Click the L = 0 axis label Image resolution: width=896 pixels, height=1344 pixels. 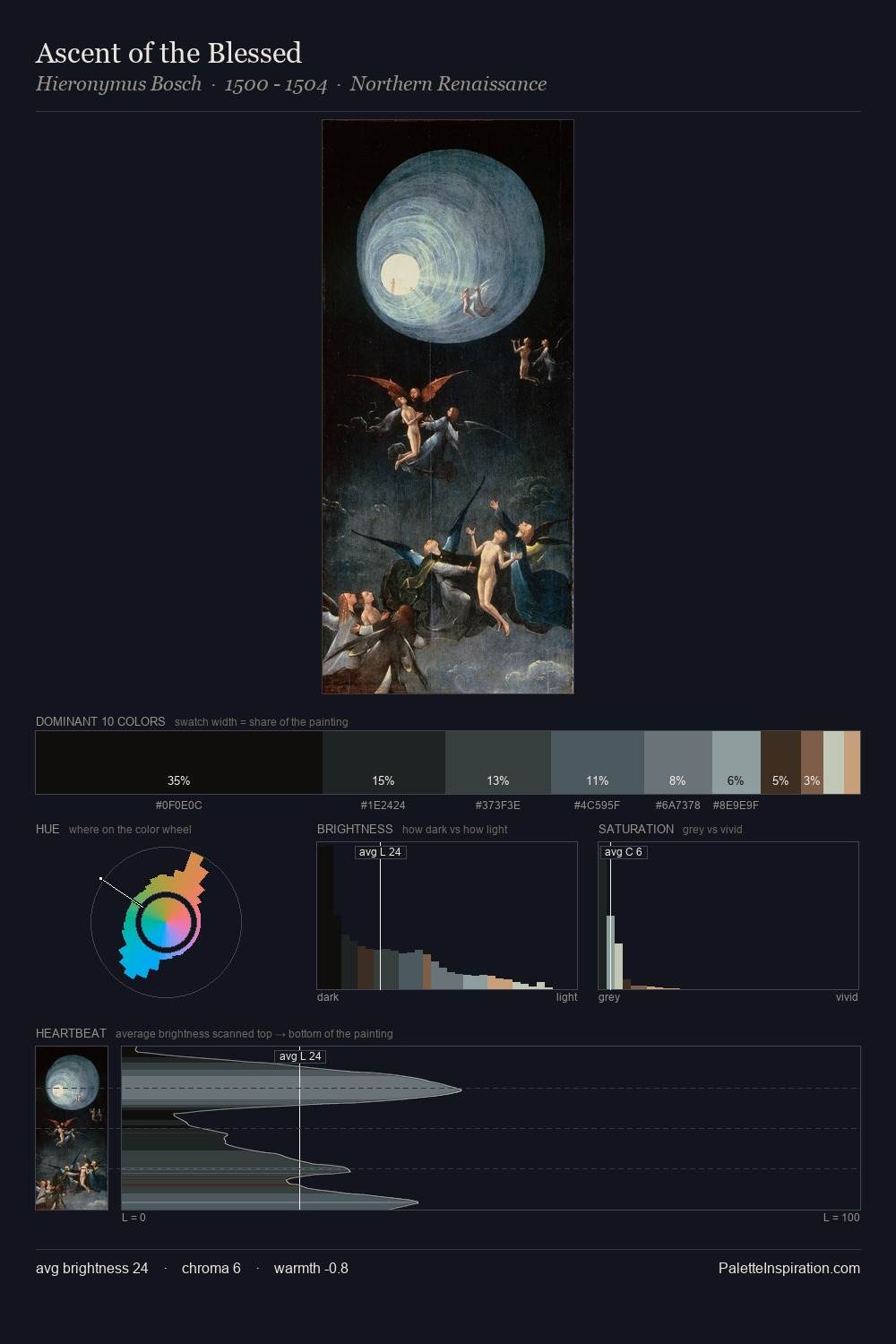point(134,1218)
